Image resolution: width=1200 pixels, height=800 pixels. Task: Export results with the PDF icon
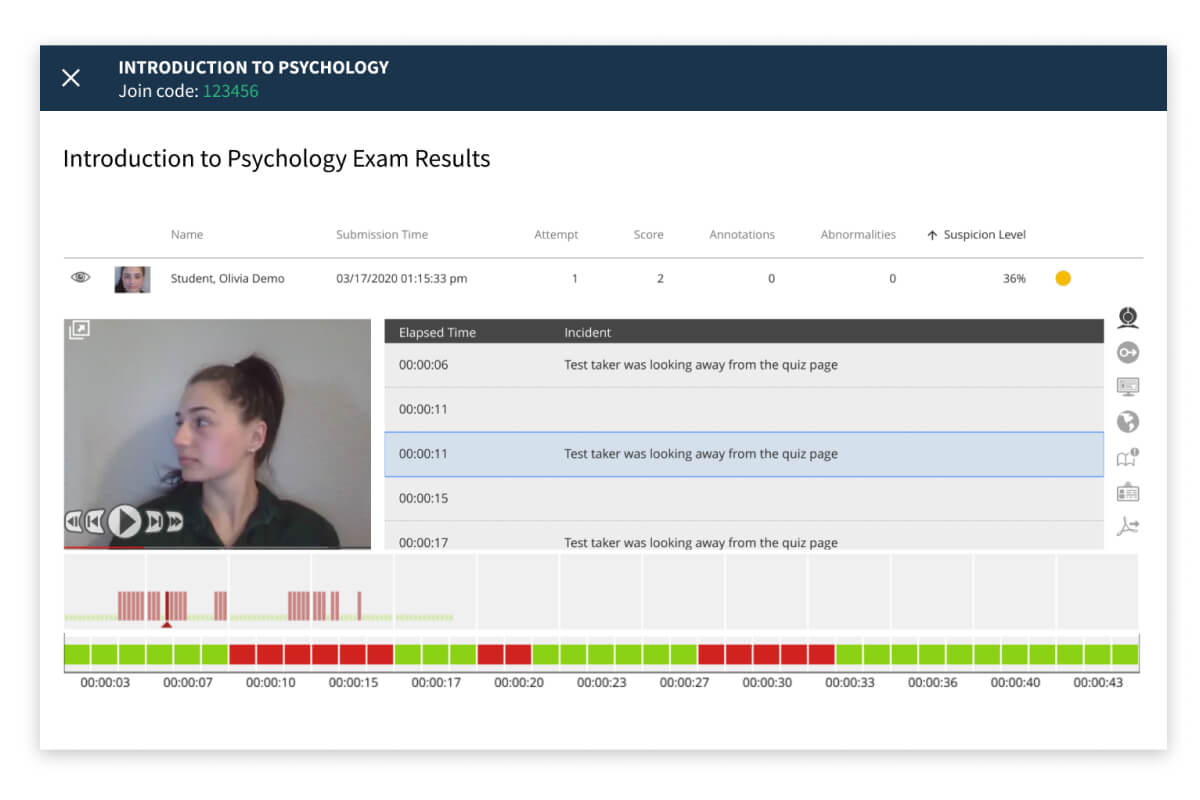coord(1128,527)
